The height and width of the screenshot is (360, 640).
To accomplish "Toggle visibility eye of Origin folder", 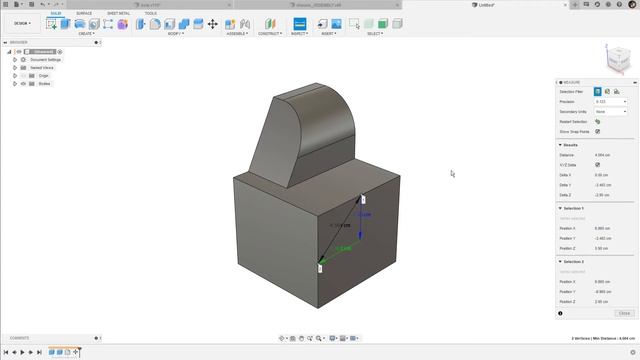I will click(23, 76).
